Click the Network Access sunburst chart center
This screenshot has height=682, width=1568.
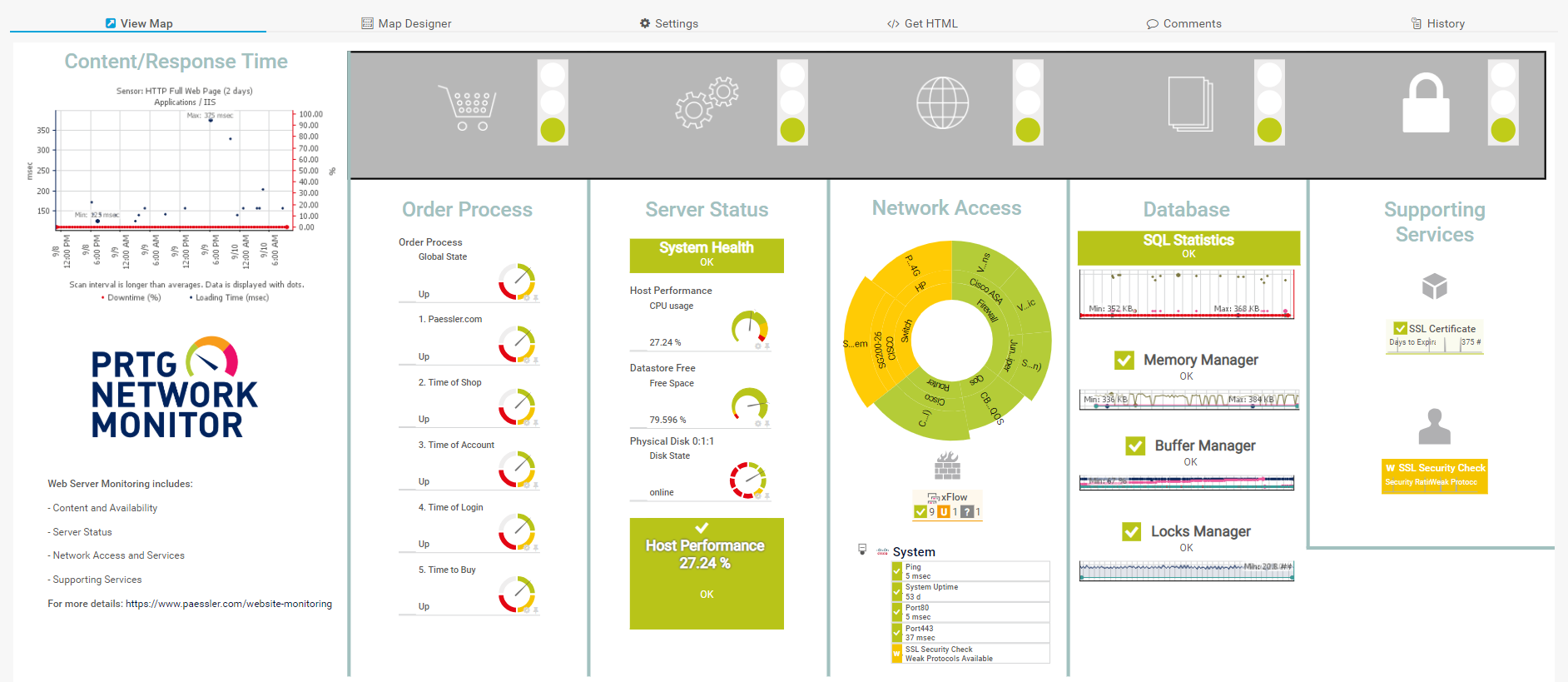pos(947,340)
